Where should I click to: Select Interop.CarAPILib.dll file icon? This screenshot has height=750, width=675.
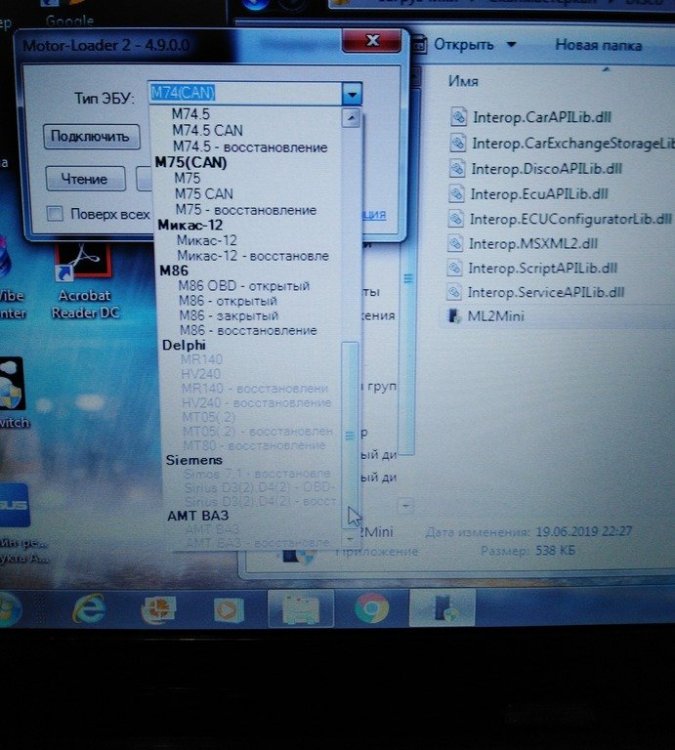coord(459,117)
